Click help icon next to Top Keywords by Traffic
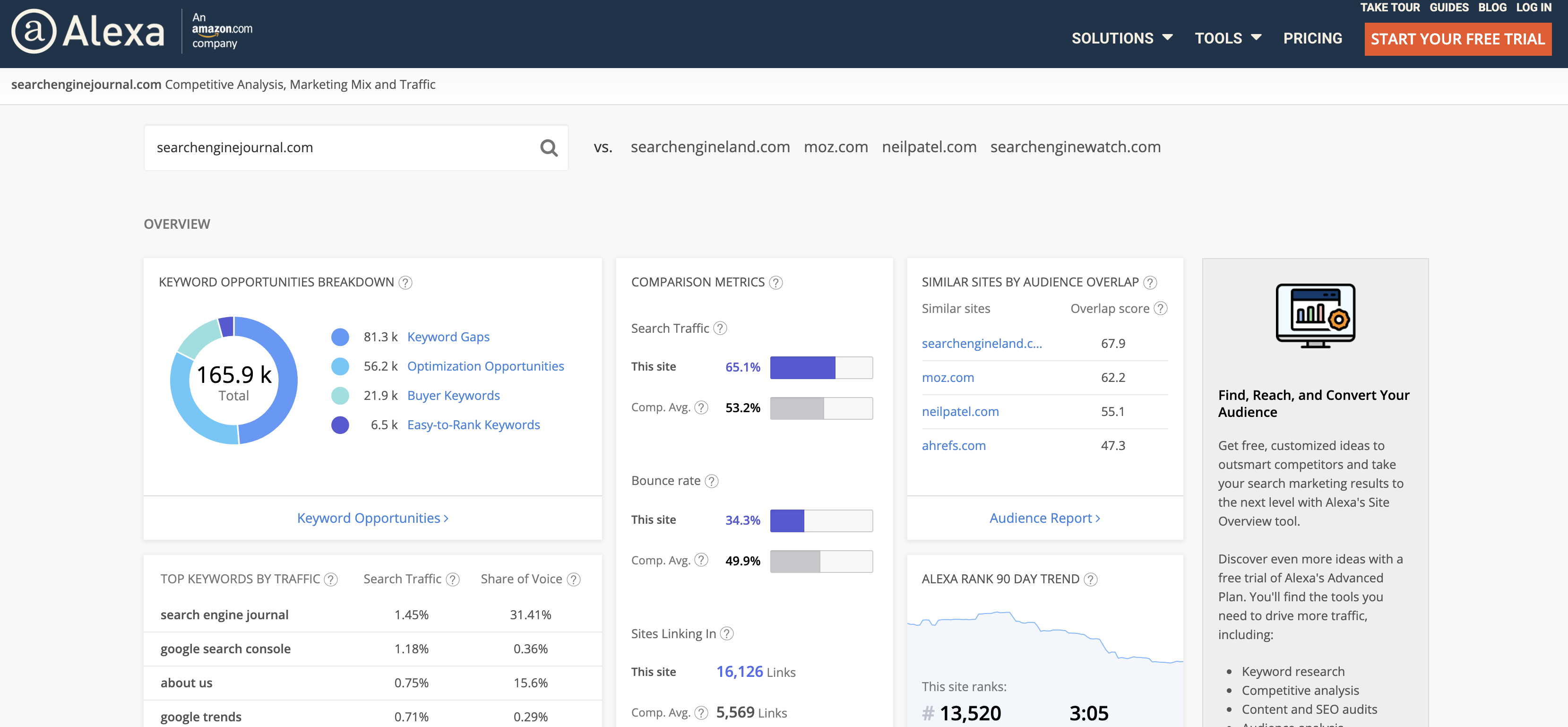The height and width of the screenshot is (727, 1568). [330, 580]
